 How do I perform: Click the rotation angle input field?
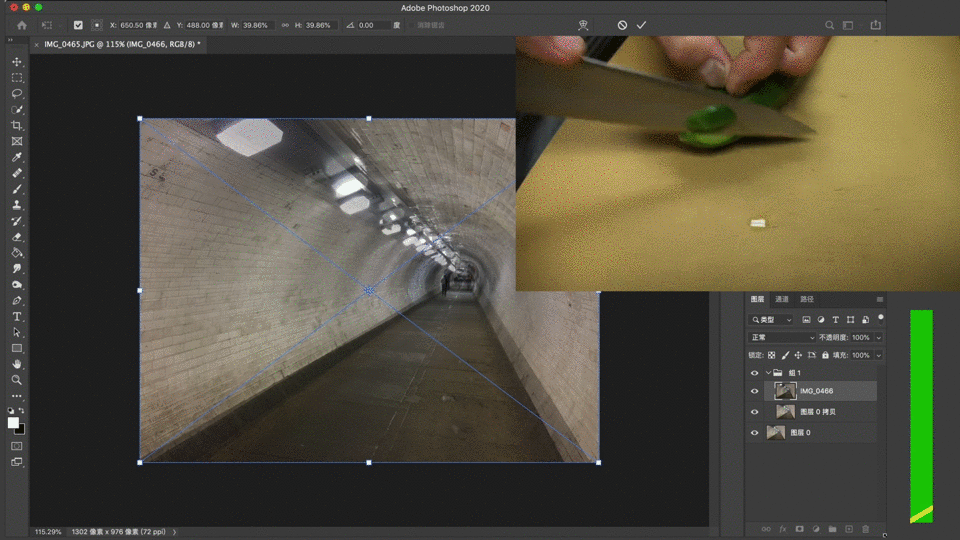tap(373, 25)
